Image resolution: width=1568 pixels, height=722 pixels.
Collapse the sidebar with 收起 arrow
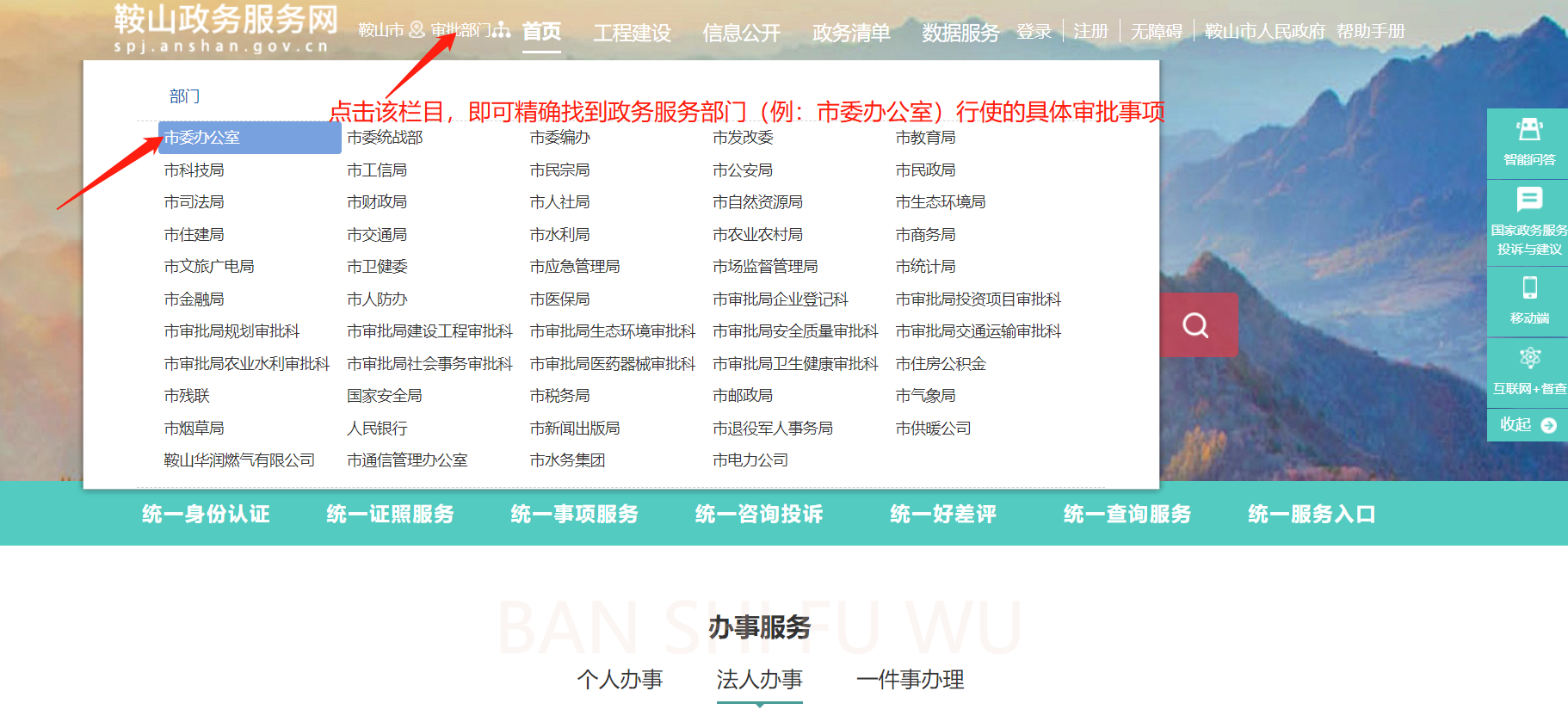tap(1528, 424)
